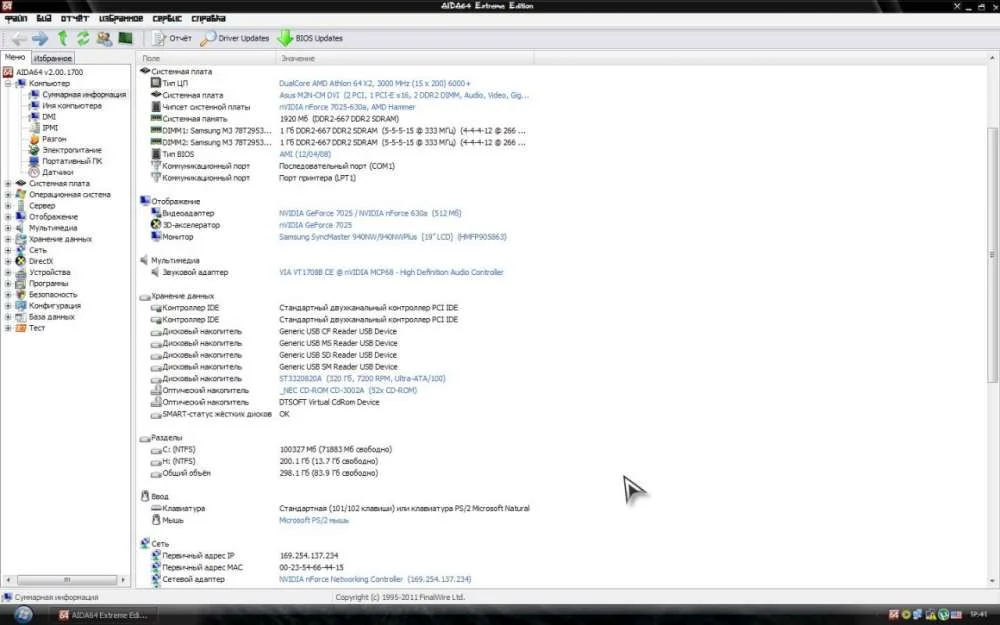Open the Справка menu

(209, 18)
